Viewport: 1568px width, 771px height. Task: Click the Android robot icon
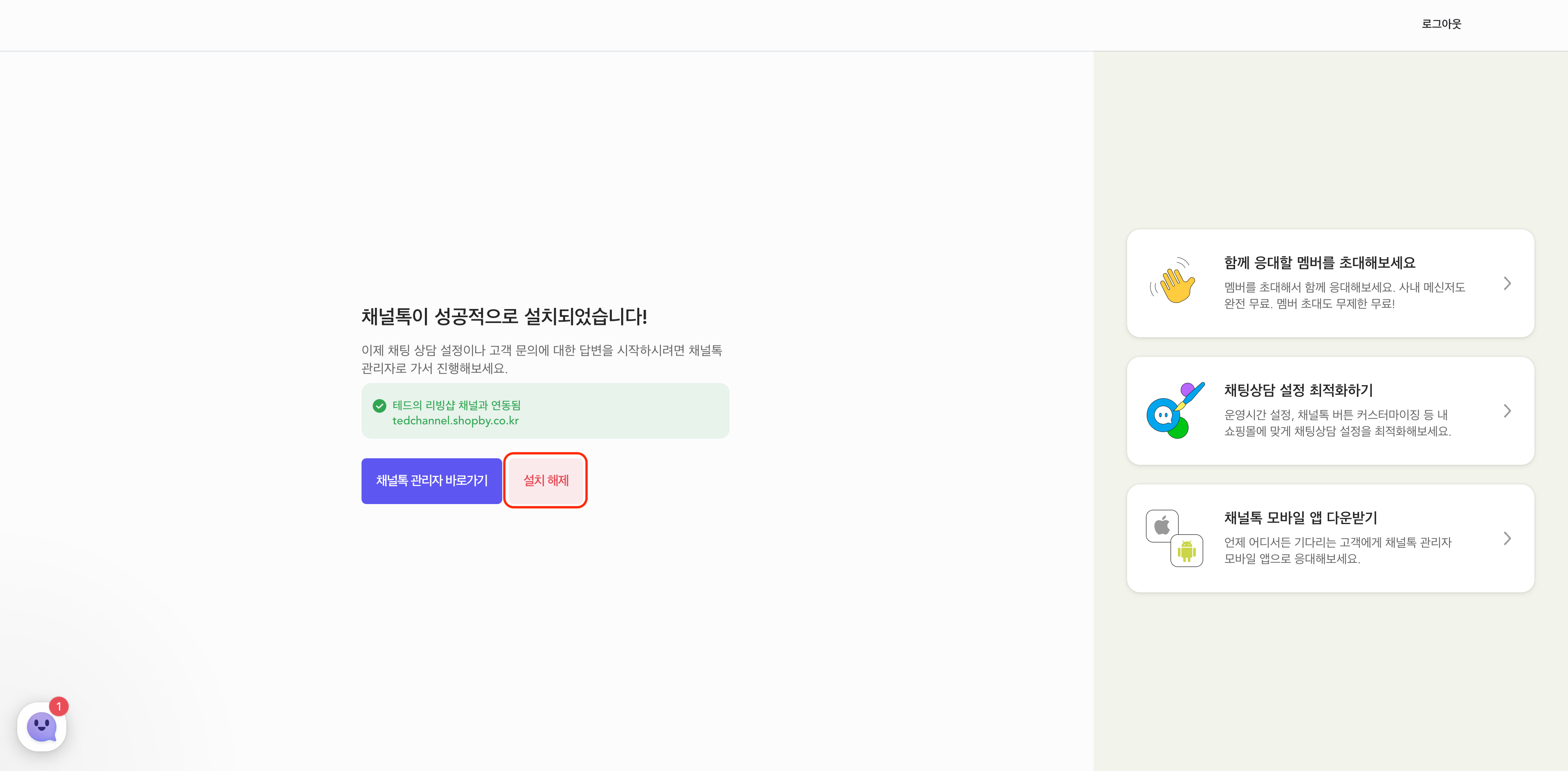pos(1186,551)
